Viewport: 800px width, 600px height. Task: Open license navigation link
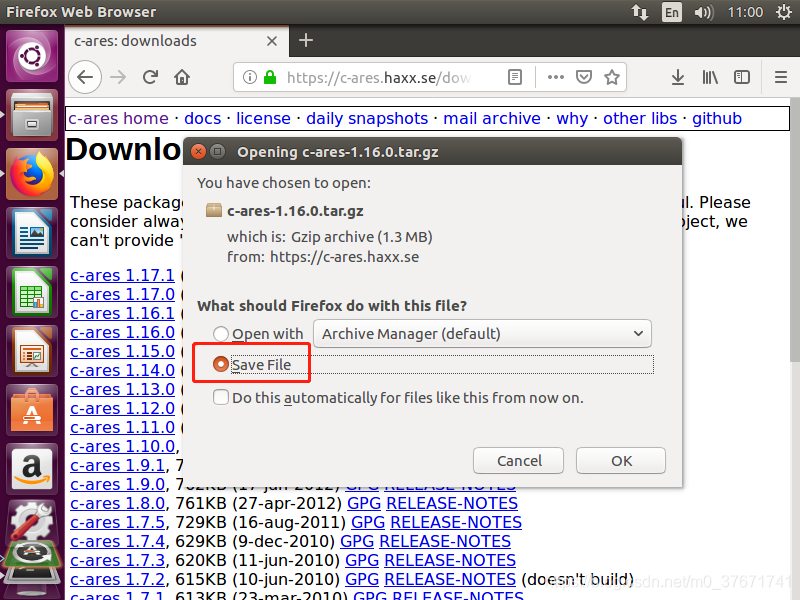pyautogui.click(x=263, y=118)
